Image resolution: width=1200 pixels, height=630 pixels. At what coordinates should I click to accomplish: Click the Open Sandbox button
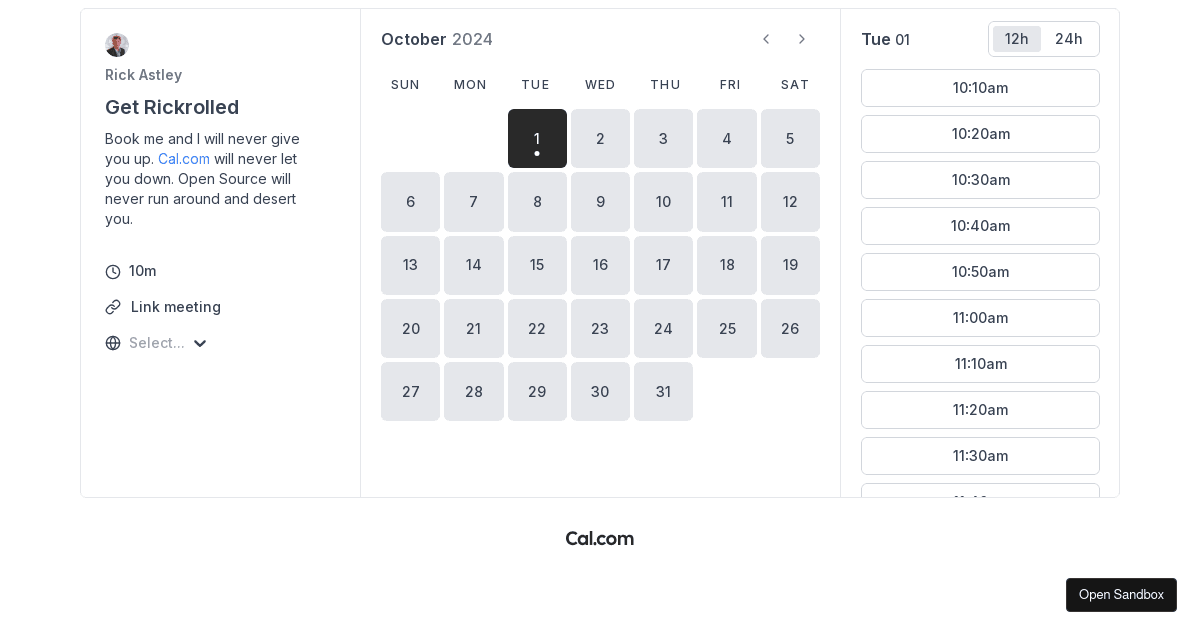click(x=1121, y=595)
